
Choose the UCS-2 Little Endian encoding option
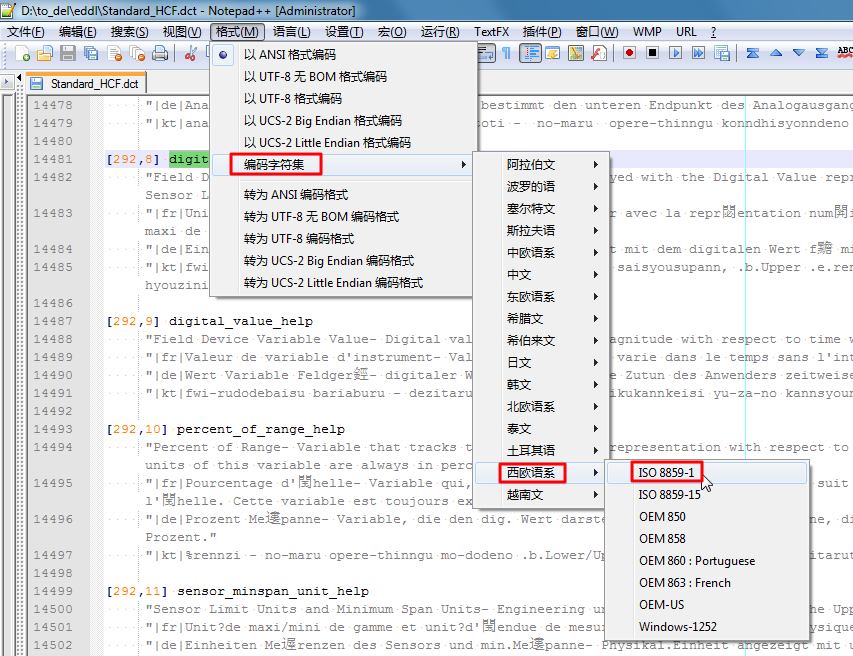point(327,142)
